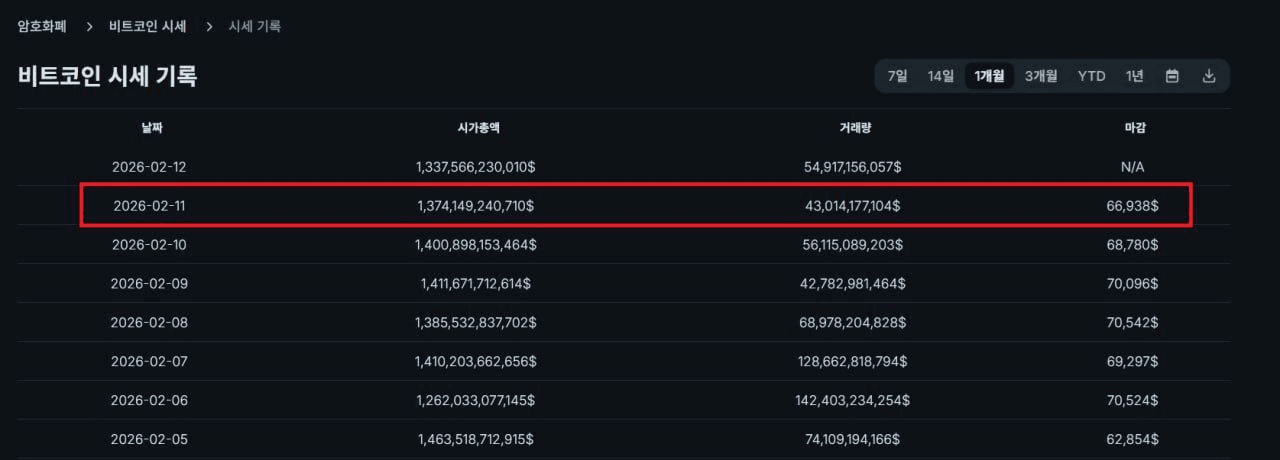
Task: Click the 2026-02-12 date cell
Action: pyautogui.click(x=149, y=166)
